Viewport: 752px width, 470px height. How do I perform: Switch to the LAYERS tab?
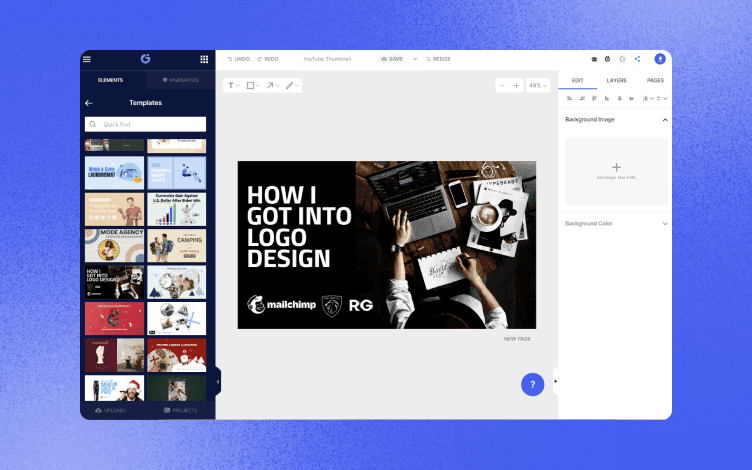click(616, 81)
